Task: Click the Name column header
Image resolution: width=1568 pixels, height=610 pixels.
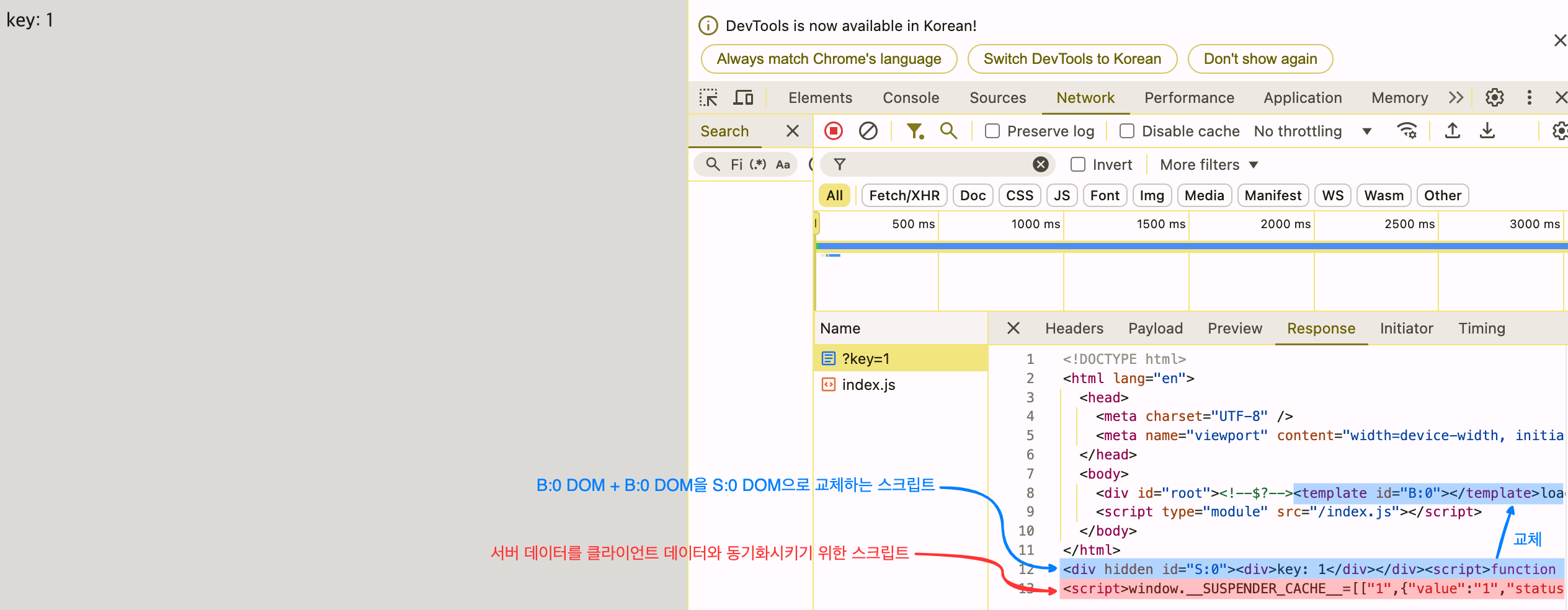Action: (x=901, y=328)
